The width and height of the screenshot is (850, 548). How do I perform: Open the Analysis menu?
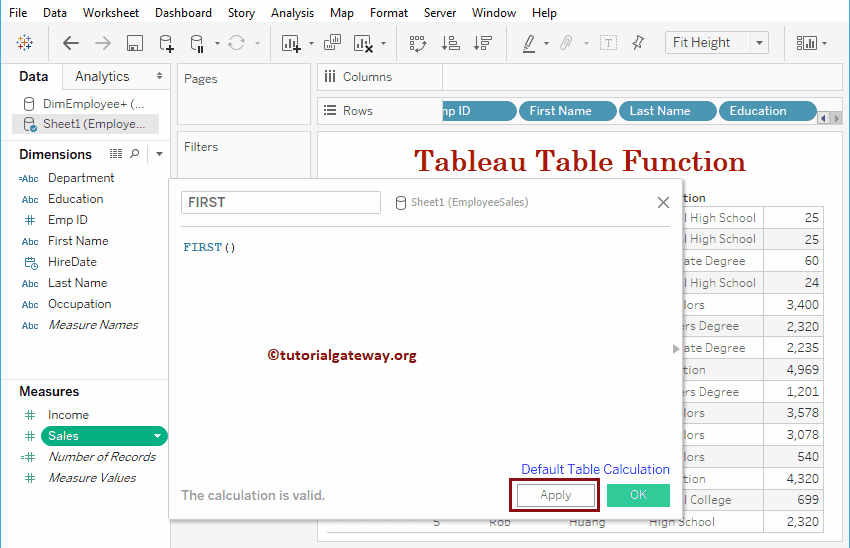292,13
